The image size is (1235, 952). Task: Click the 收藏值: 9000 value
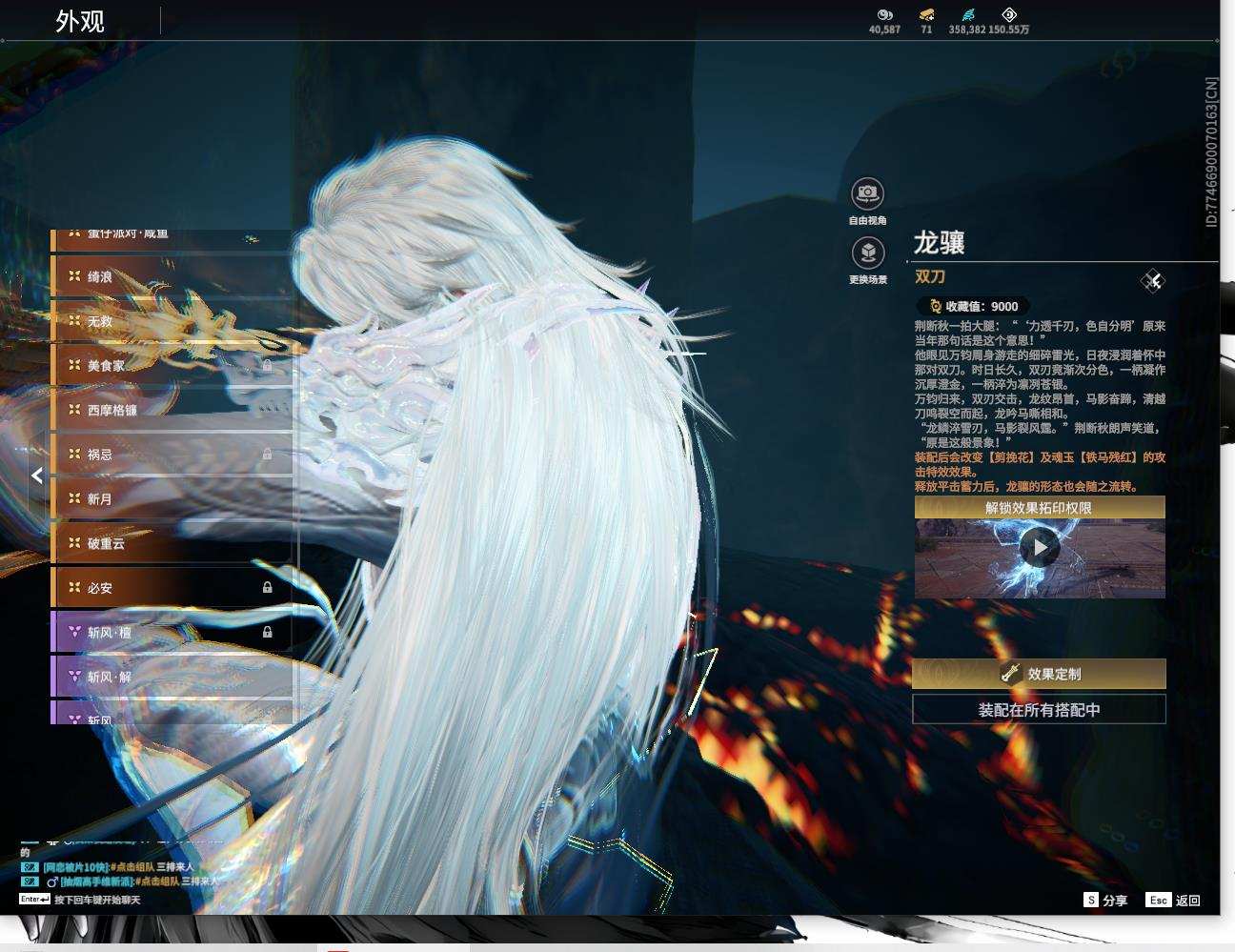click(x=982, y=306)
